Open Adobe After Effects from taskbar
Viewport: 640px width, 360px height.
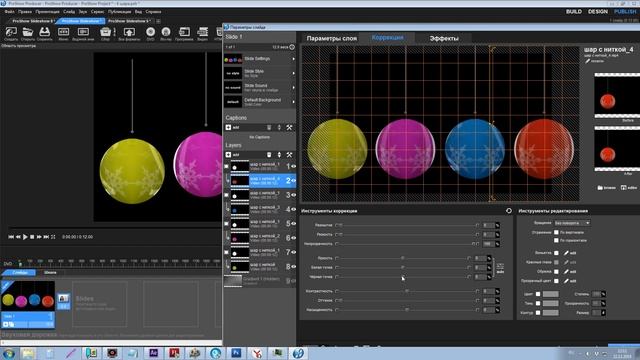click(153, 353)
